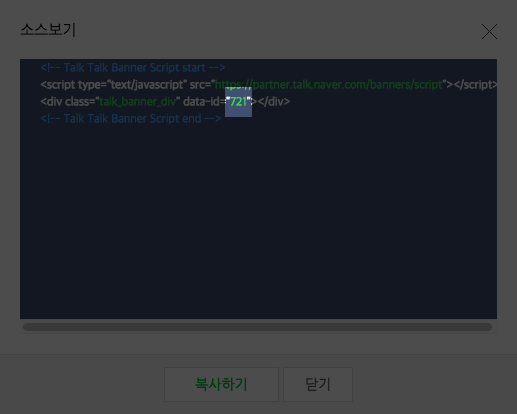The image size is (517, 414).
Task: Click the highlighted "721" data-id value
Action: (238, 102)
